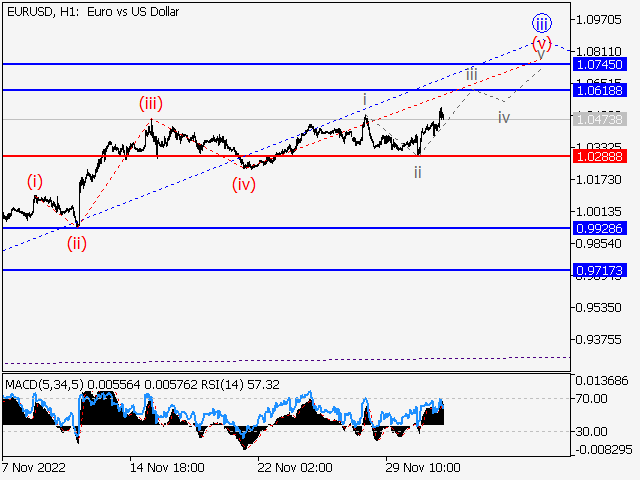640x480 pixels.
Task: Click the gray current price 1.04738 label
Action: pos(600,120)
